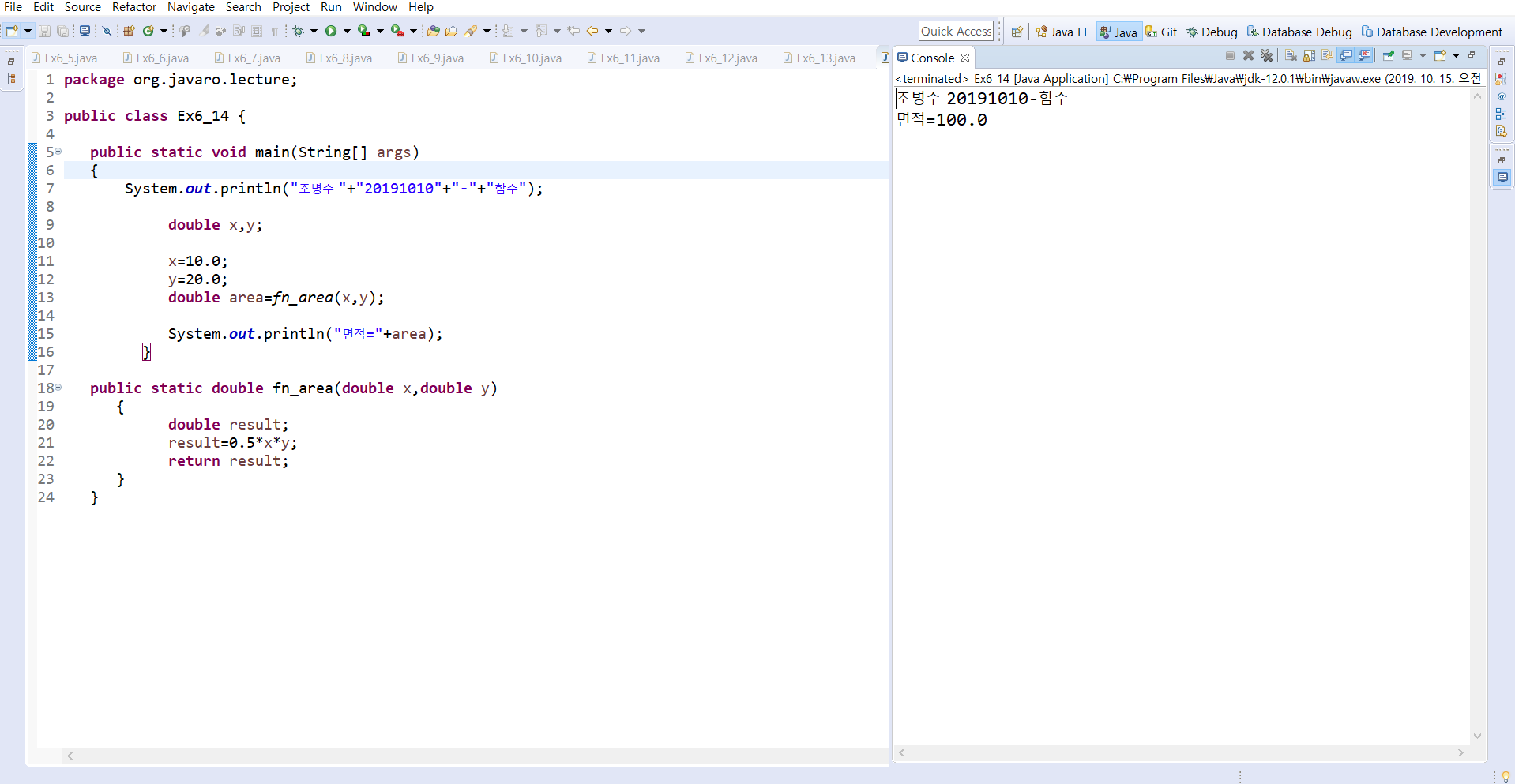Switch to Git perspective

(1161, 32)
